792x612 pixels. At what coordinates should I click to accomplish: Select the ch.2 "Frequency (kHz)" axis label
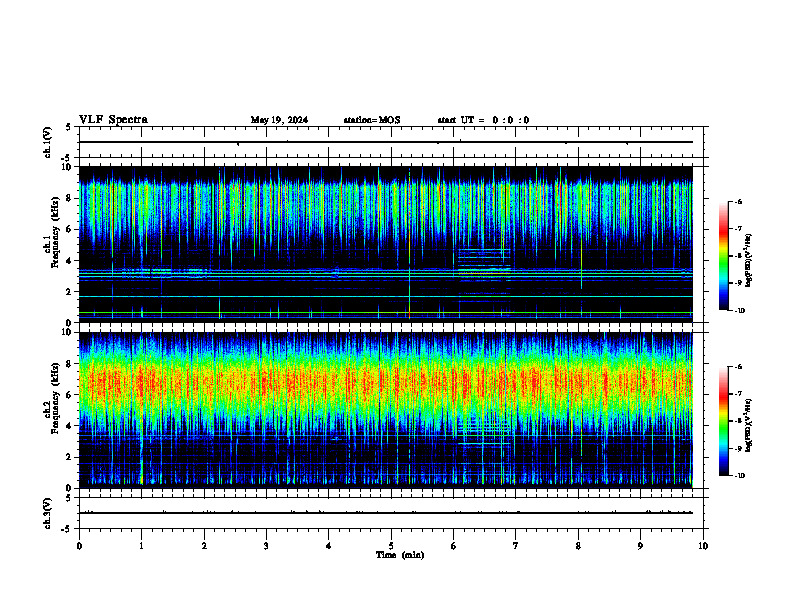[x=55, y=398]
